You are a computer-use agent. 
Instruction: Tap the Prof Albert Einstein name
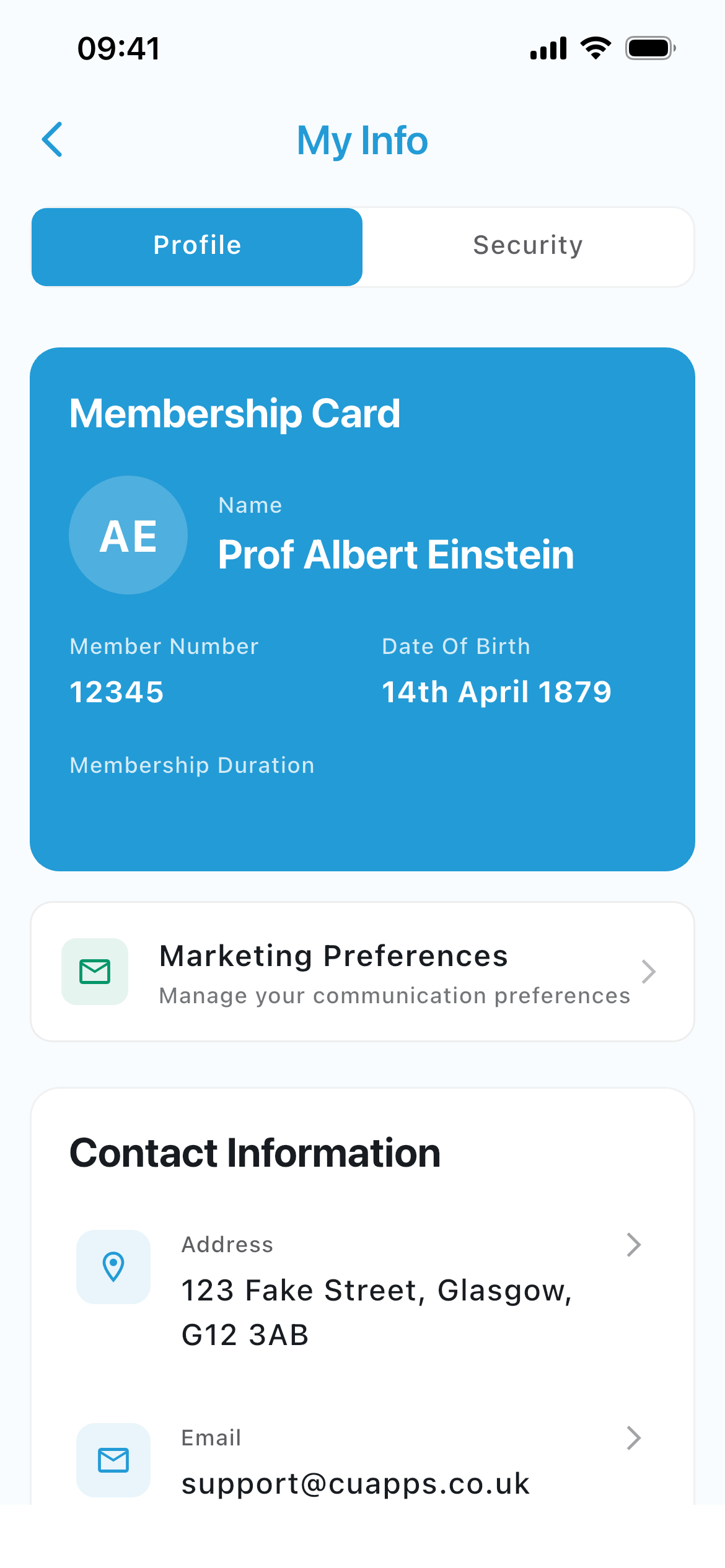click(x=396, y=554)
